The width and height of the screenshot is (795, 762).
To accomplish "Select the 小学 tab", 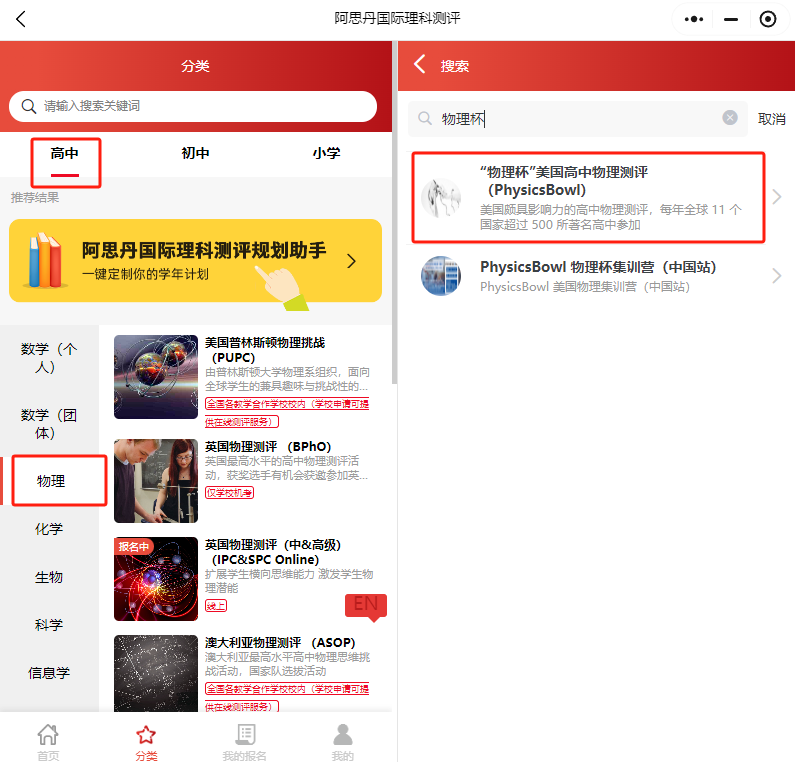I will [x=326, y=154].
